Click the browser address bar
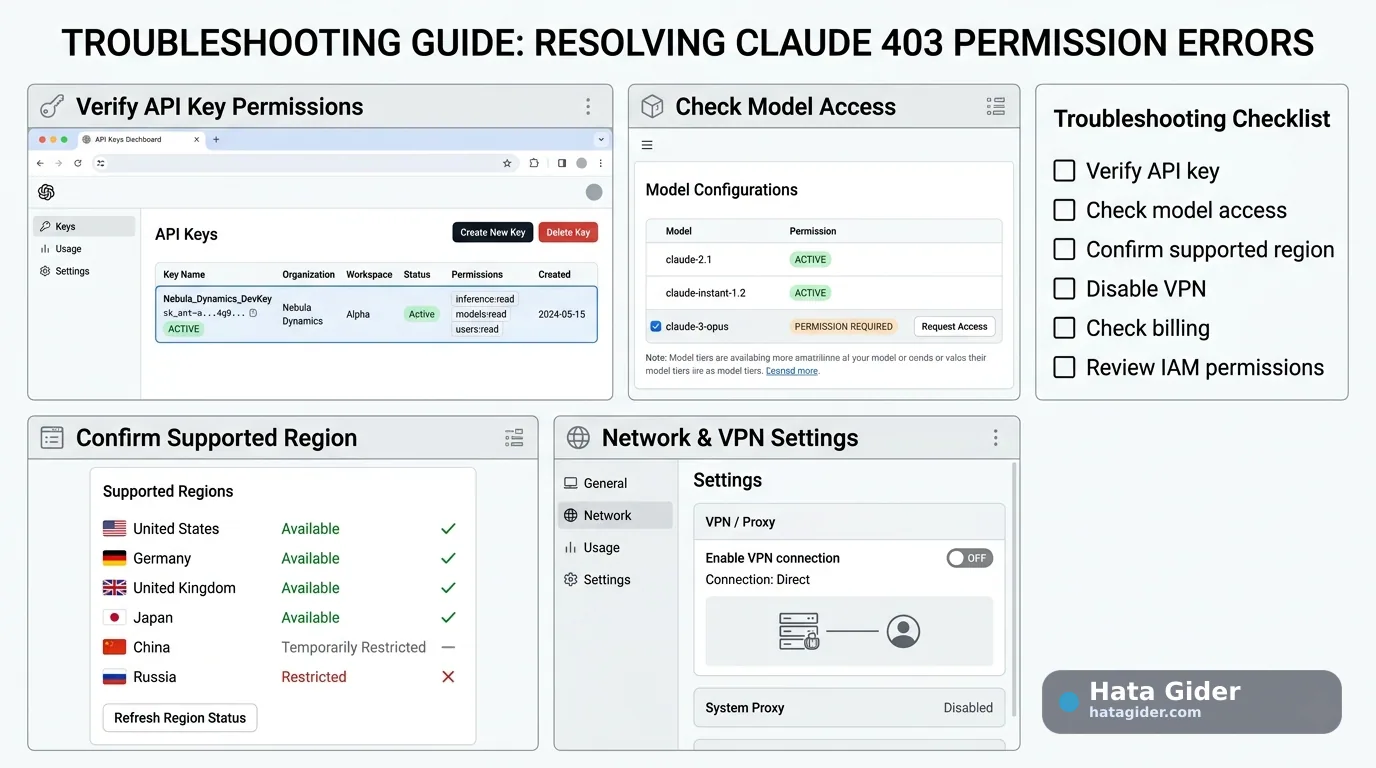The height and width of the screenshot is (768, 1376). [305, 163]
